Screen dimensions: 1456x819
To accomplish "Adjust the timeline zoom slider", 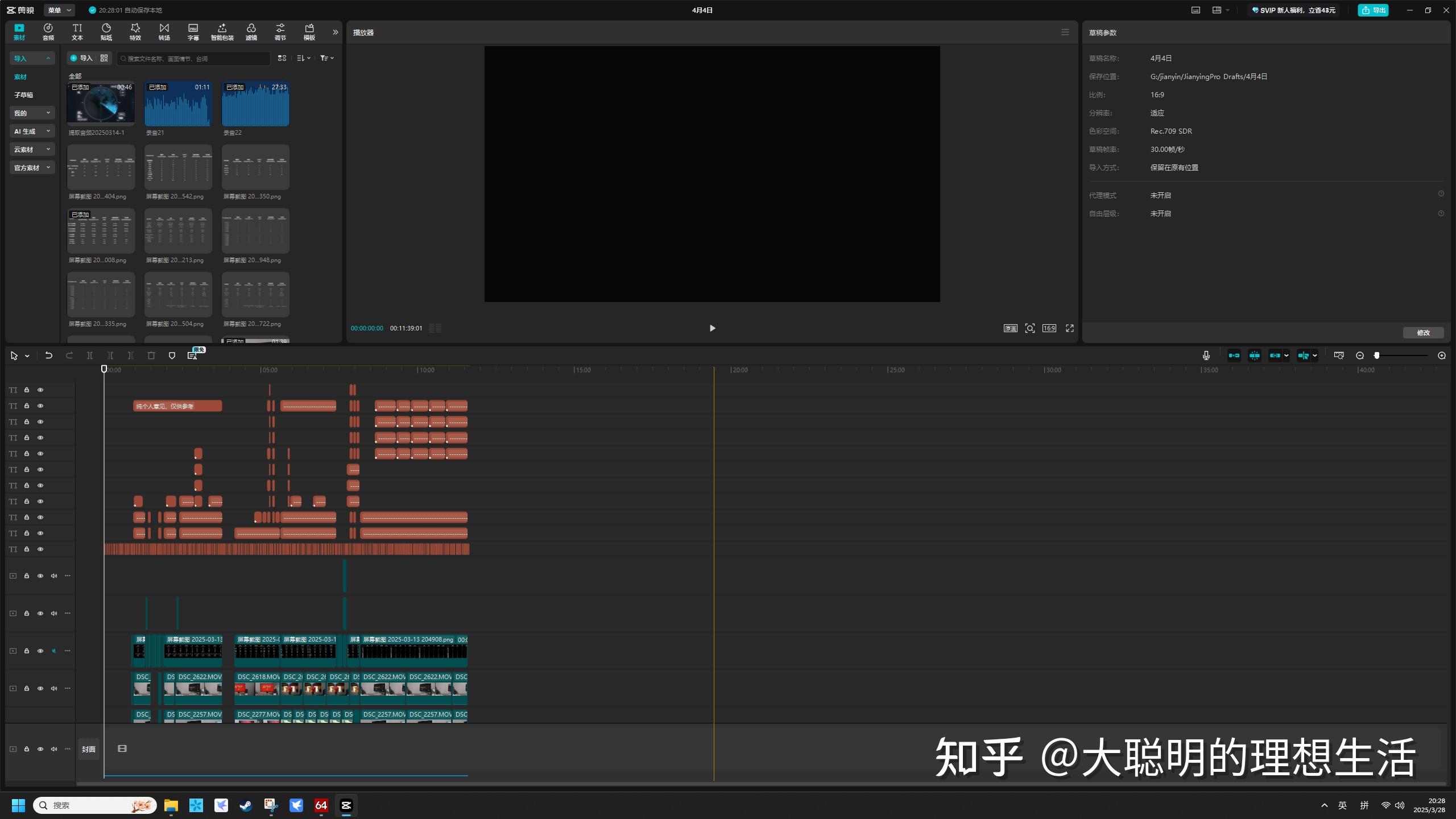I will [1376, 355].
